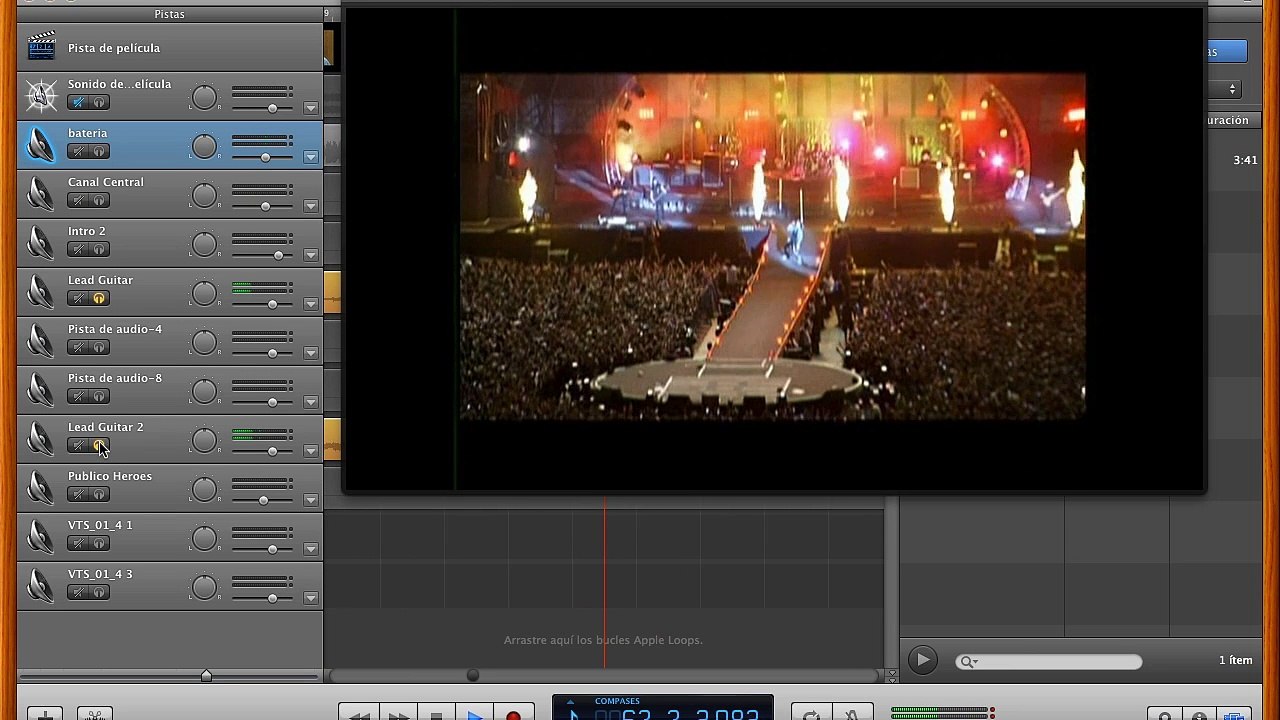Click the Canal Central track speaker icon
This screenshot has height=720, width=1280.
41,194
